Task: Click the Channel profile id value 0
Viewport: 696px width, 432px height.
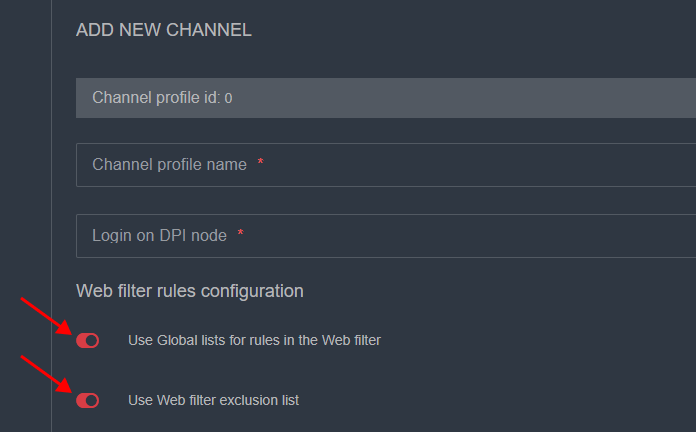Action: pyautogui.click(x=228, y=99)
